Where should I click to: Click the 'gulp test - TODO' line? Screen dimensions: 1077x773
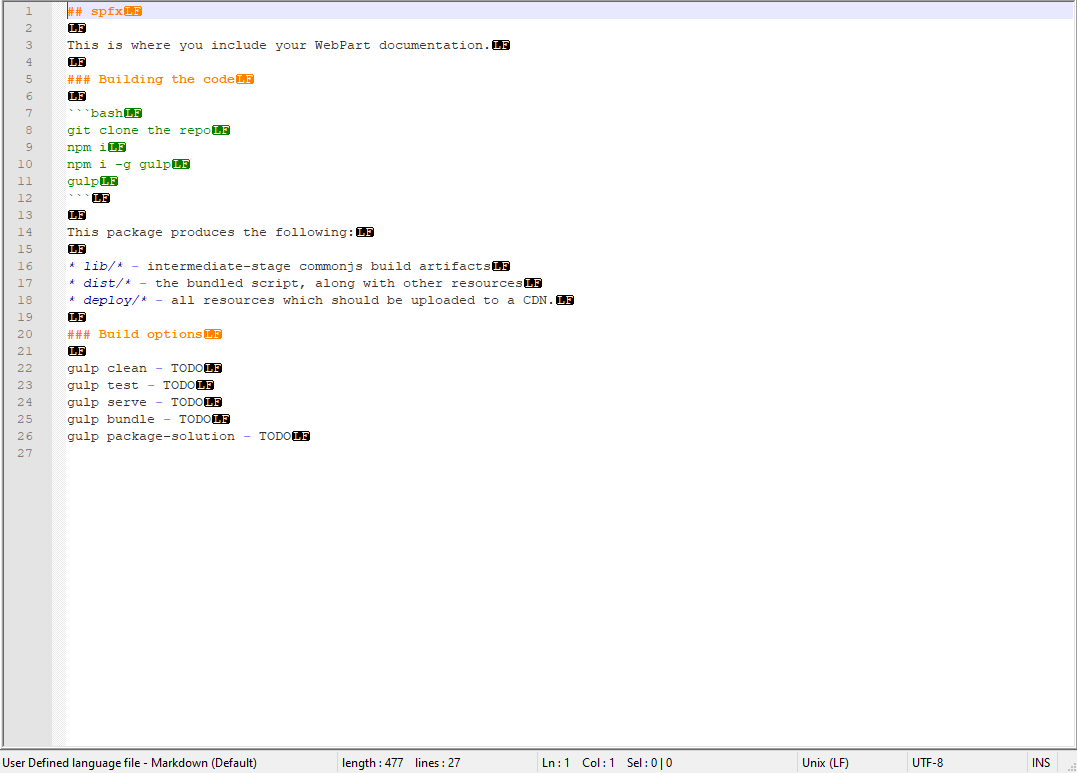pos(131,385)
